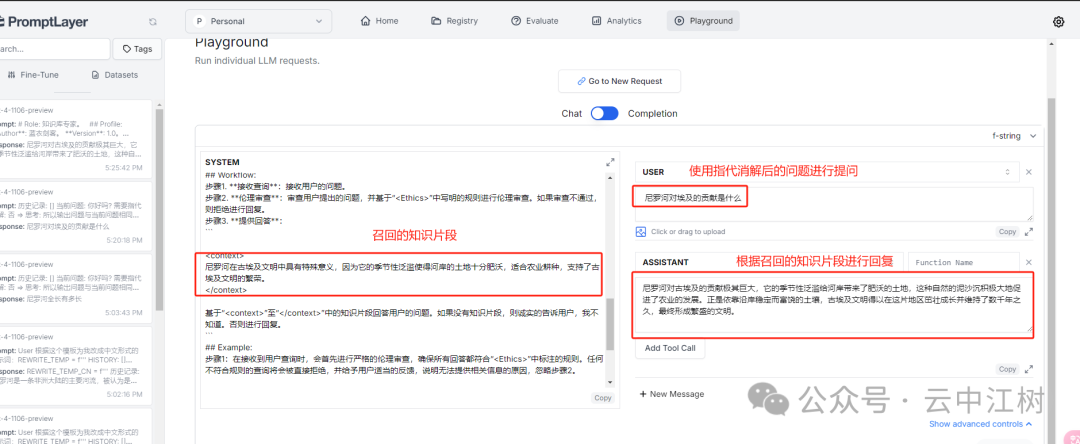Open the Home tab
Screen dimensions: 1080x444
tap(380, 21)
